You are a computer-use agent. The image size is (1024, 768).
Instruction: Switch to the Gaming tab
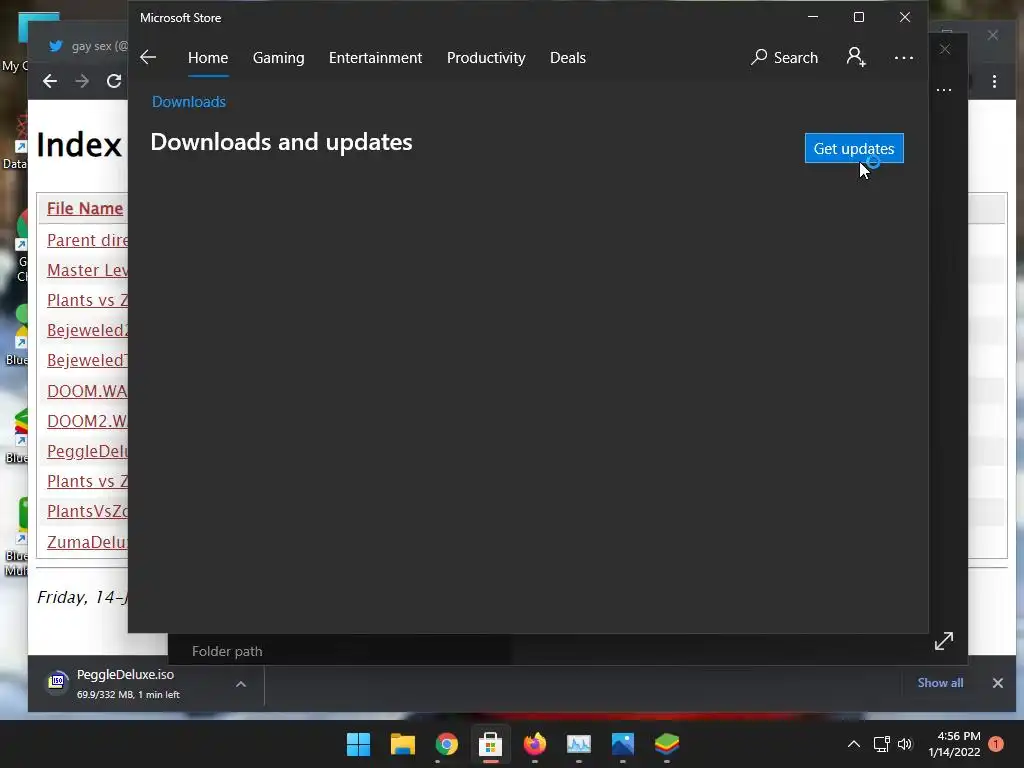(x=278, y=57)
